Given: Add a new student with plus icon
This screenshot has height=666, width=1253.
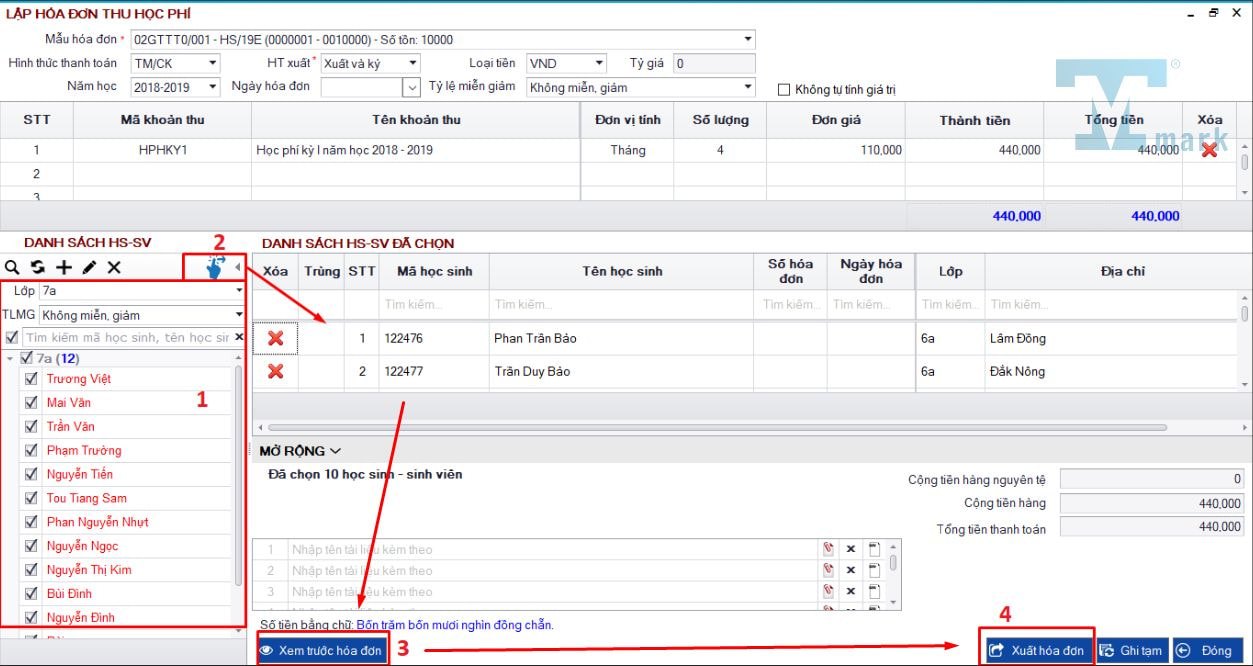Looking at the screenshot, I should coord(63,267).
